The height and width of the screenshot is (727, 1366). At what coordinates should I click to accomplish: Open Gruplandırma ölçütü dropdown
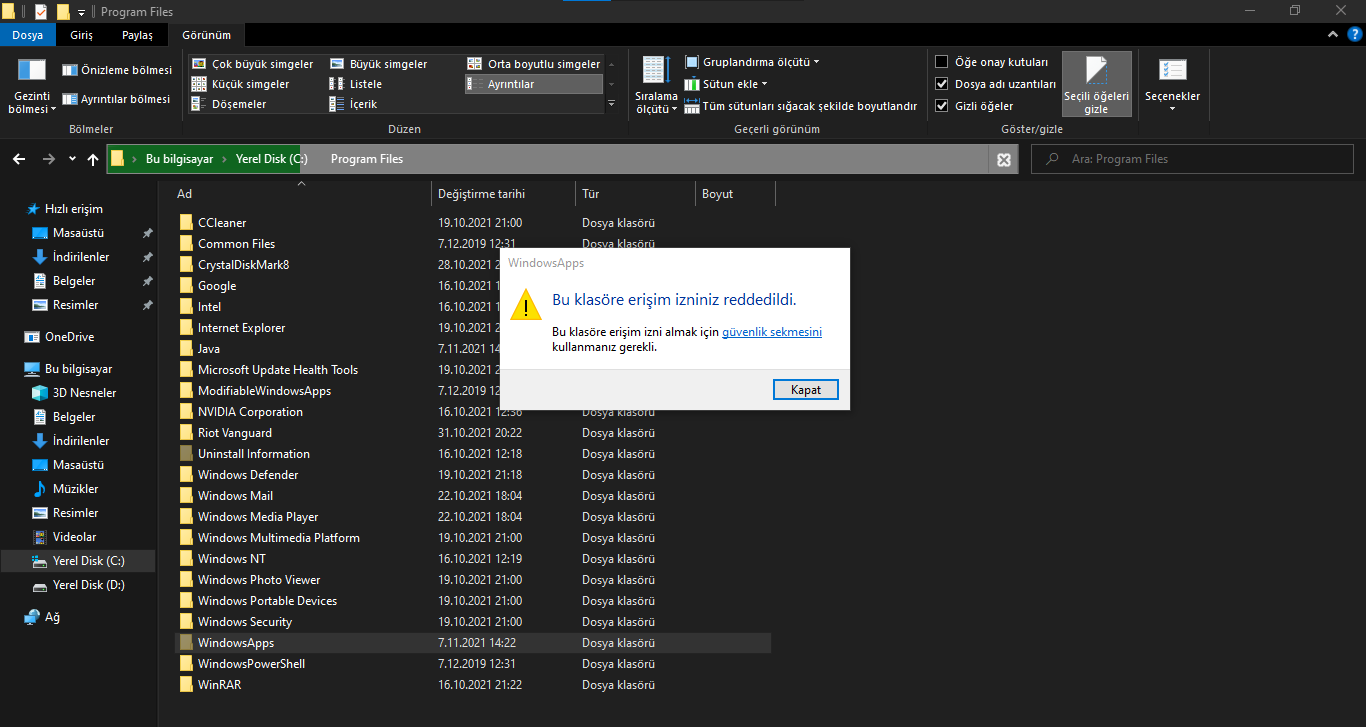tap(752, 62)
